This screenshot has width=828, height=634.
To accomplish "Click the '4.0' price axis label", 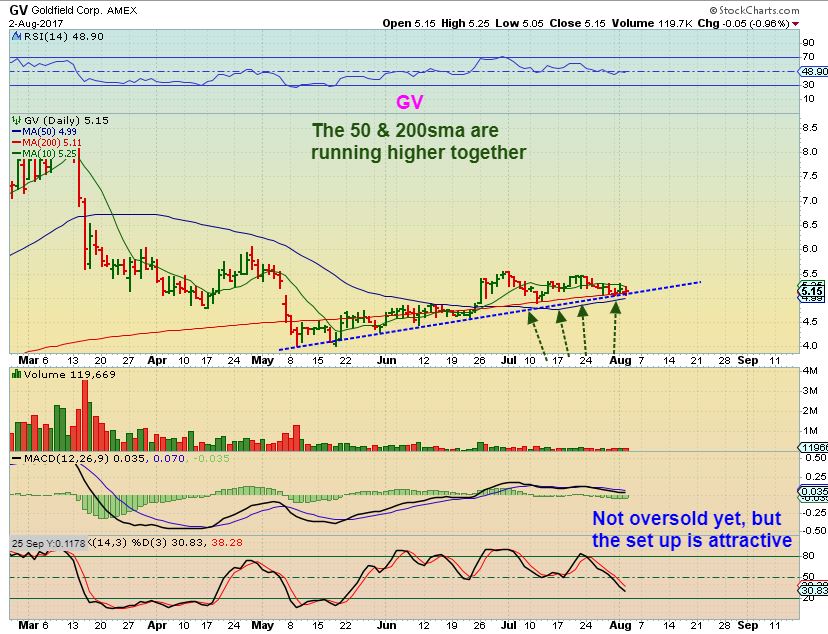I will click(810, 346).
